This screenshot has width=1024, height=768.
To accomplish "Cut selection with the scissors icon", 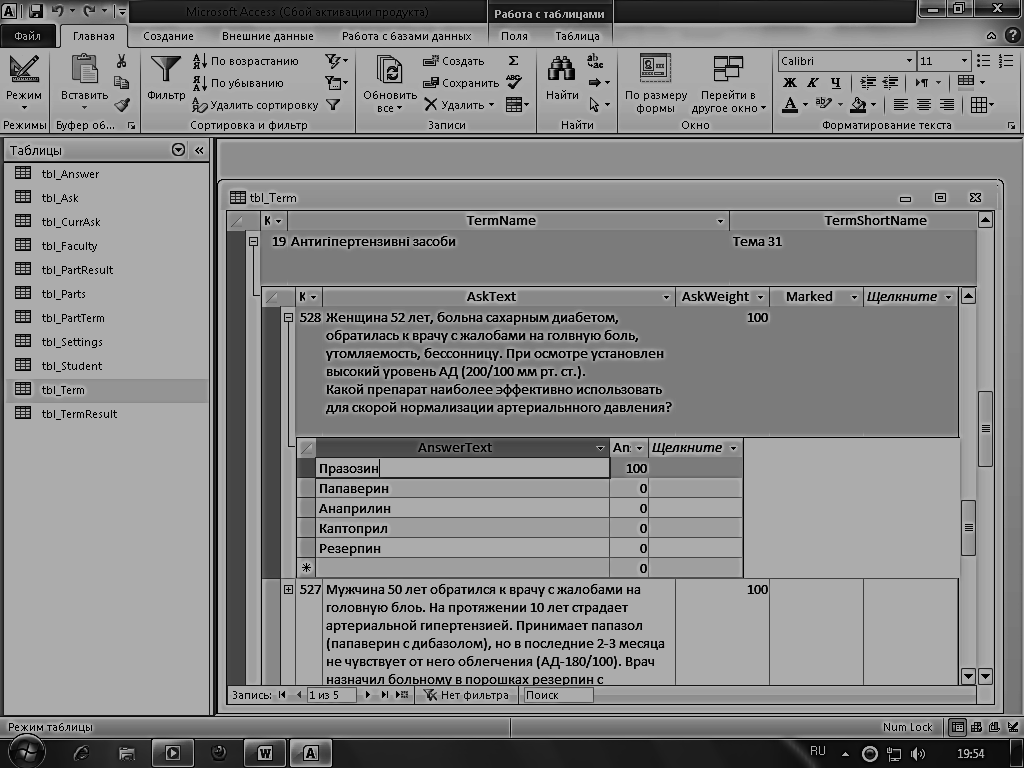I will click(121, 61).
